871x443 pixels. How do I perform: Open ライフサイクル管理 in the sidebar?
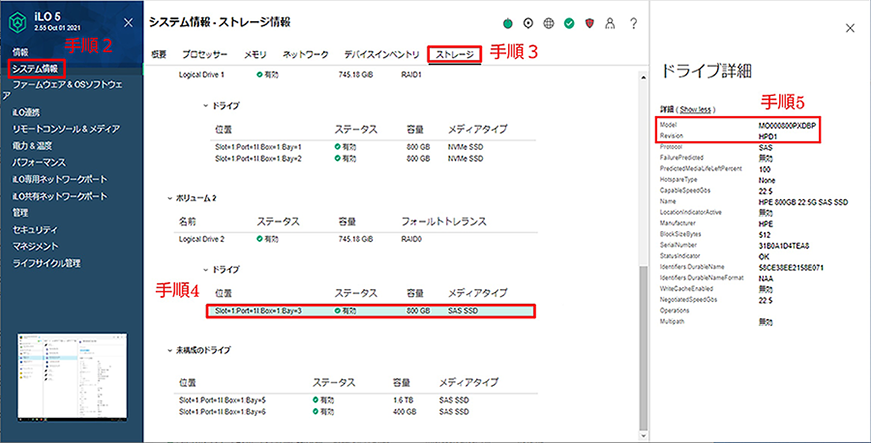point(47,263)
